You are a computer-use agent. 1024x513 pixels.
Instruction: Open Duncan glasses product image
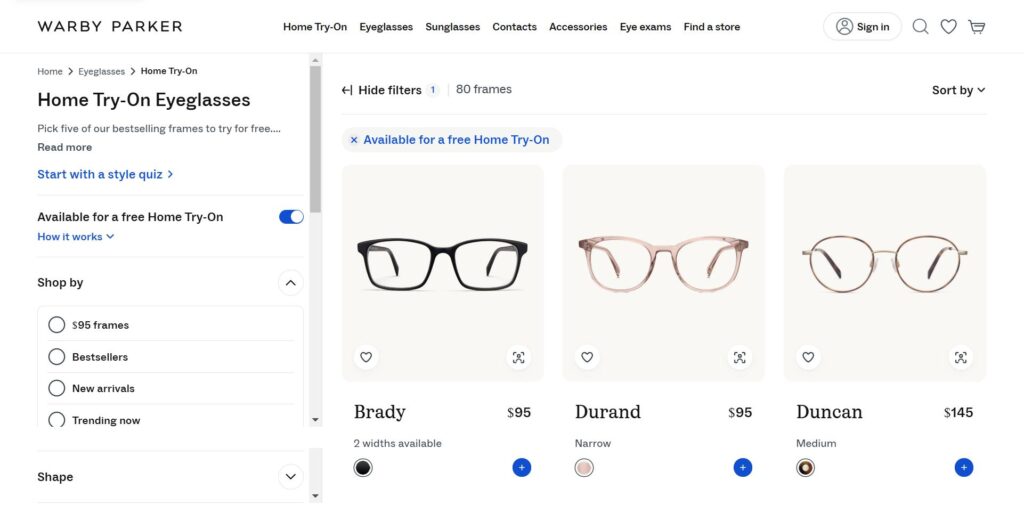tap(885, 264)
